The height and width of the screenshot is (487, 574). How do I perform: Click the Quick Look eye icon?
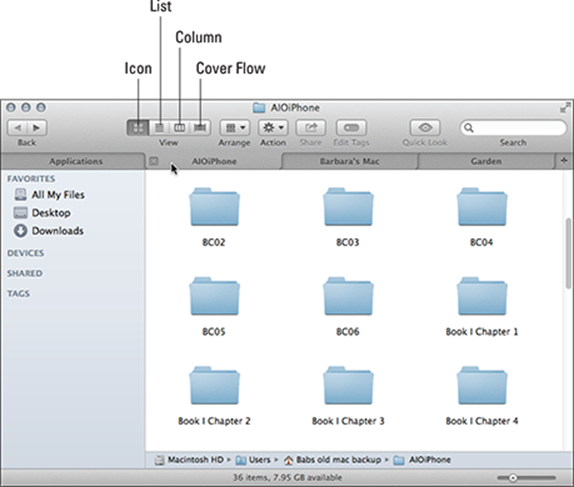[425, 128]
